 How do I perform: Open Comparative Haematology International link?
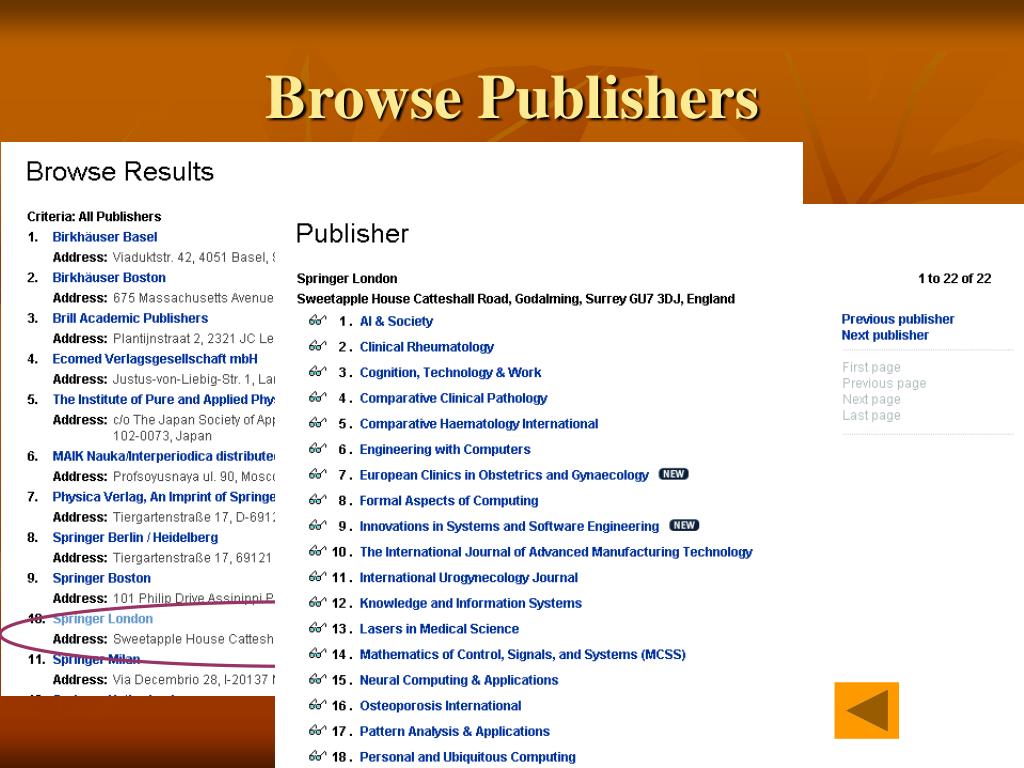[x=479, y=424]
